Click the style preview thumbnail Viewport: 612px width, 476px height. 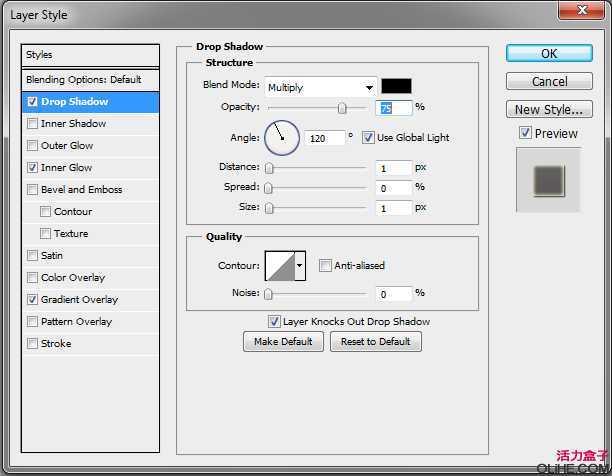[x=548, y=180]
